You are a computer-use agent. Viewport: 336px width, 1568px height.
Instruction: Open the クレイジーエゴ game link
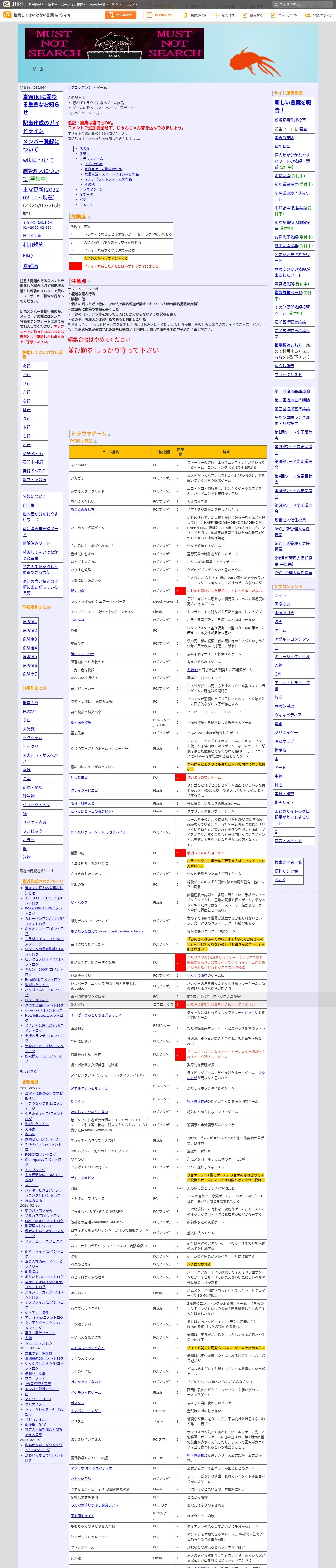point(84,791)
